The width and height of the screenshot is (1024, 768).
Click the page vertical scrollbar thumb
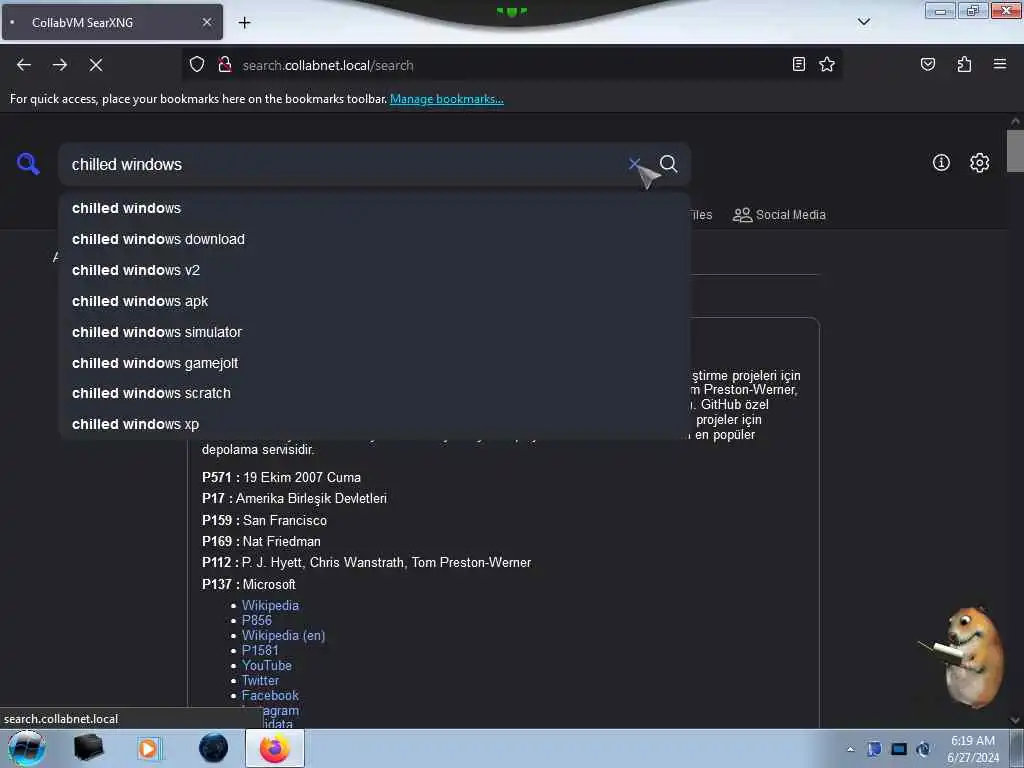[1015, 151]
